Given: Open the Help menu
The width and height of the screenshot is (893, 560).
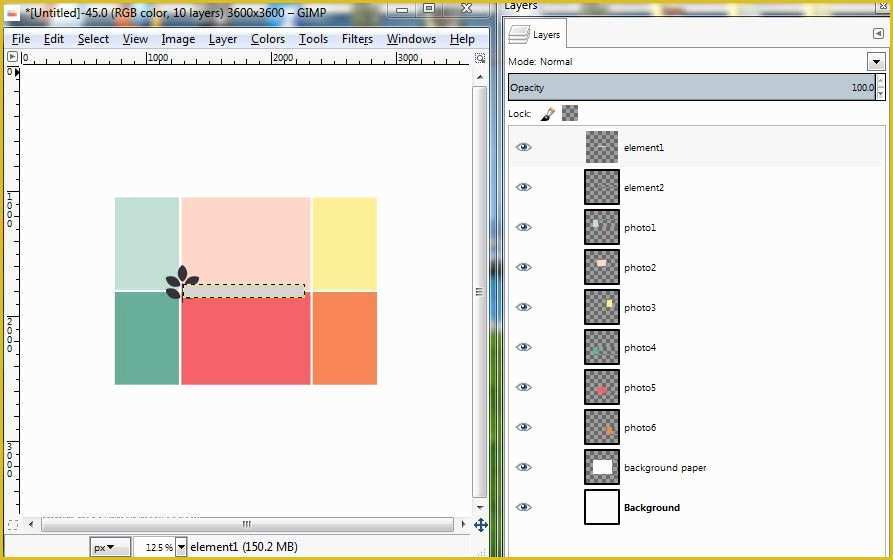Looking at the screenshot, I should [x=462, y=39].
